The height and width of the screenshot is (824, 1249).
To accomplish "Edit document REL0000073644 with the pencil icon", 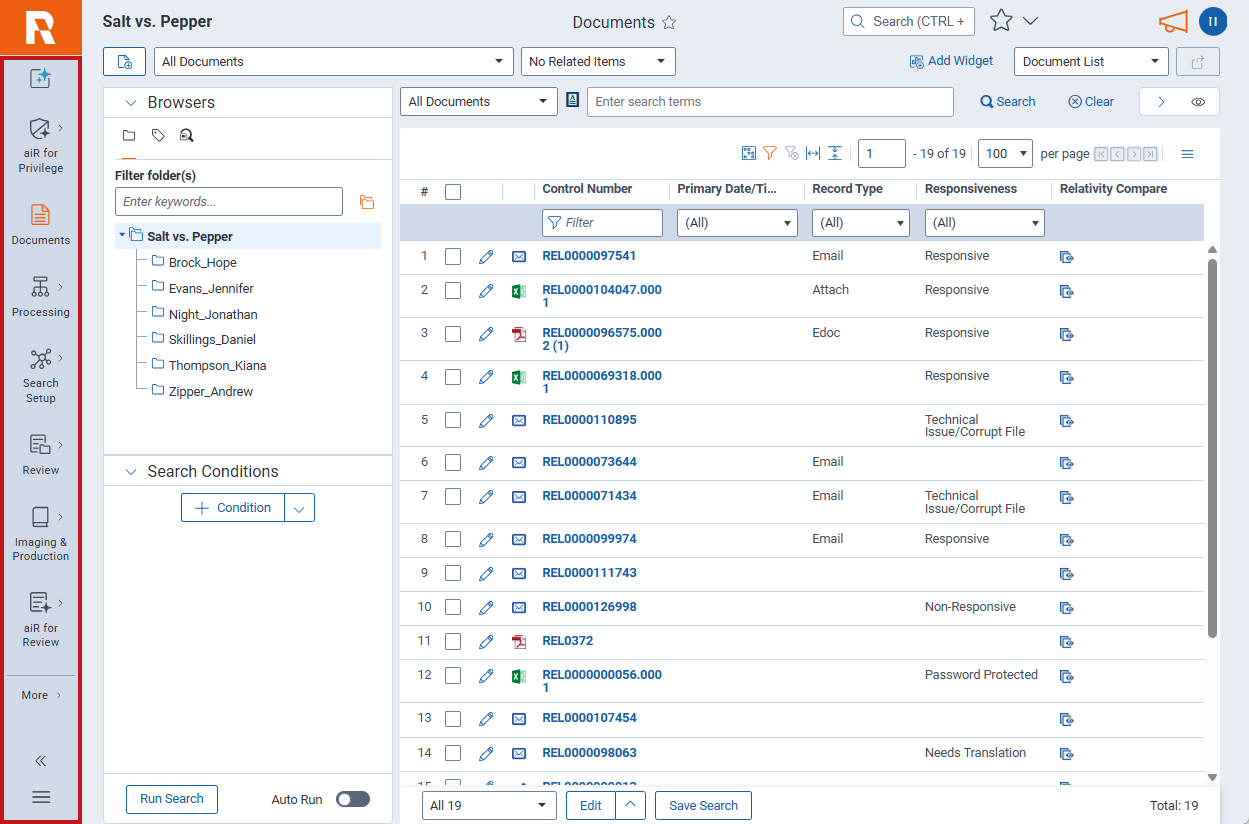I will click(486, 463).
